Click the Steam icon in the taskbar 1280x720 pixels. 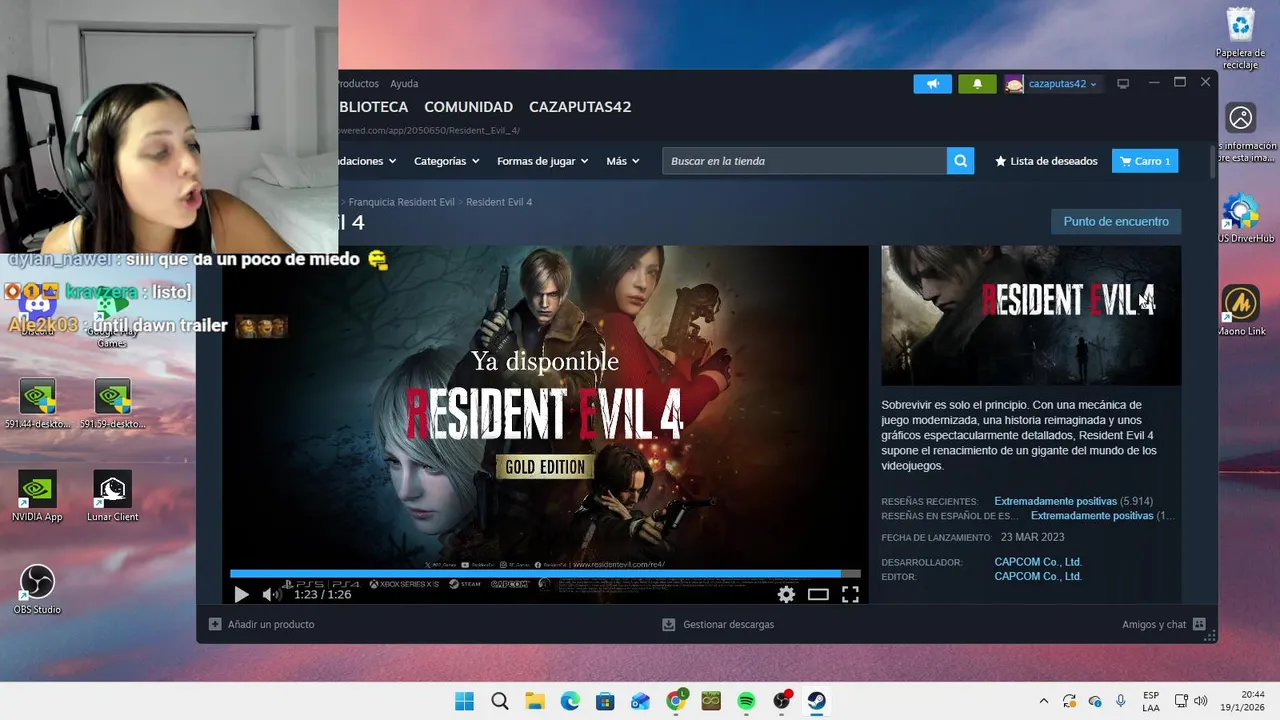coord(817,701)
